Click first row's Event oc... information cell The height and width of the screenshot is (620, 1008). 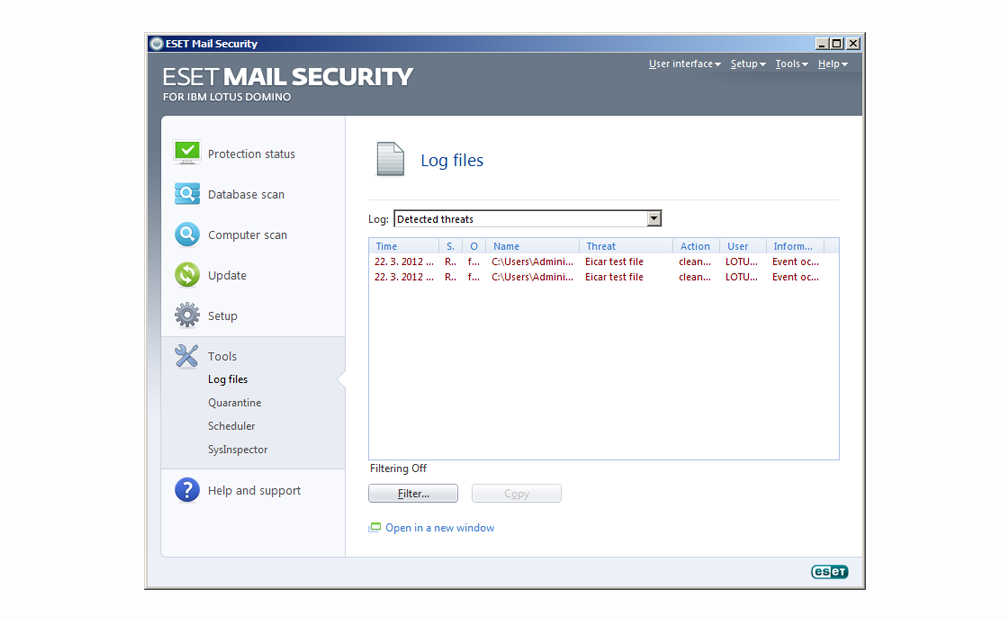(x=795, y=262)
